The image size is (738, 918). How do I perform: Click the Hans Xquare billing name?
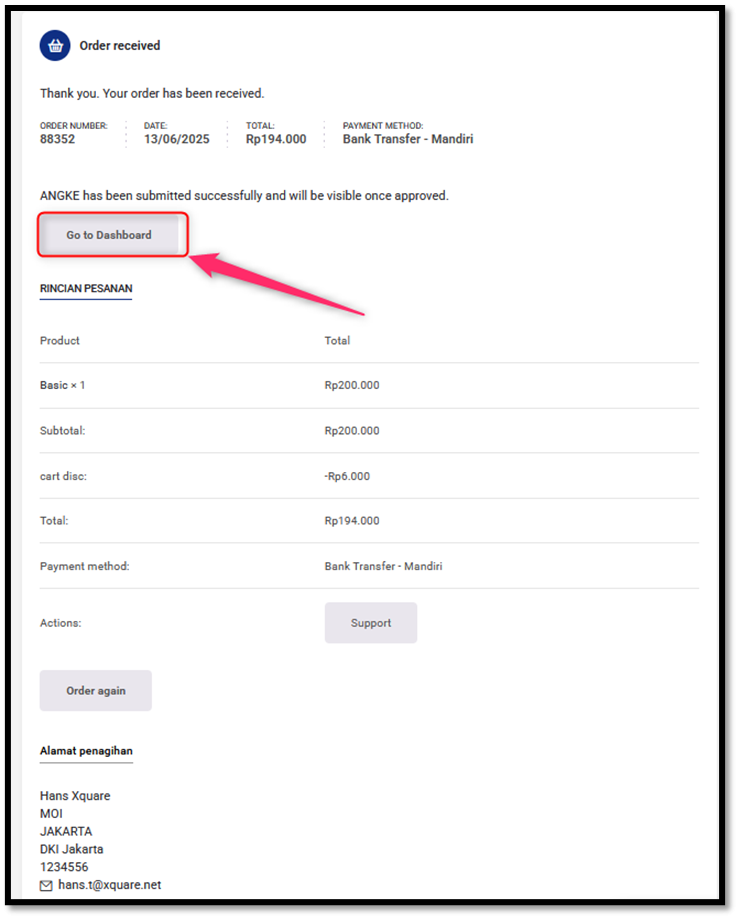coord(75,796)
